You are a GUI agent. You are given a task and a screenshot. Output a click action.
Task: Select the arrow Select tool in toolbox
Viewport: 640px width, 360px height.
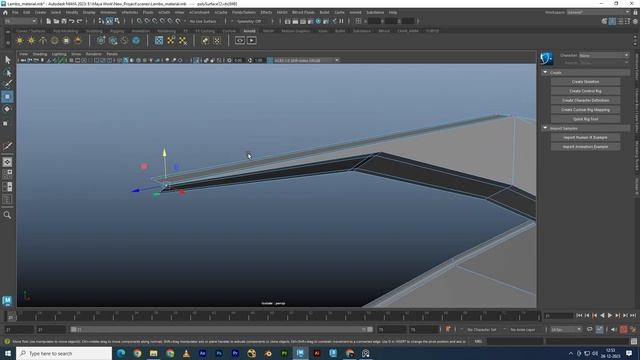point(7,60)
